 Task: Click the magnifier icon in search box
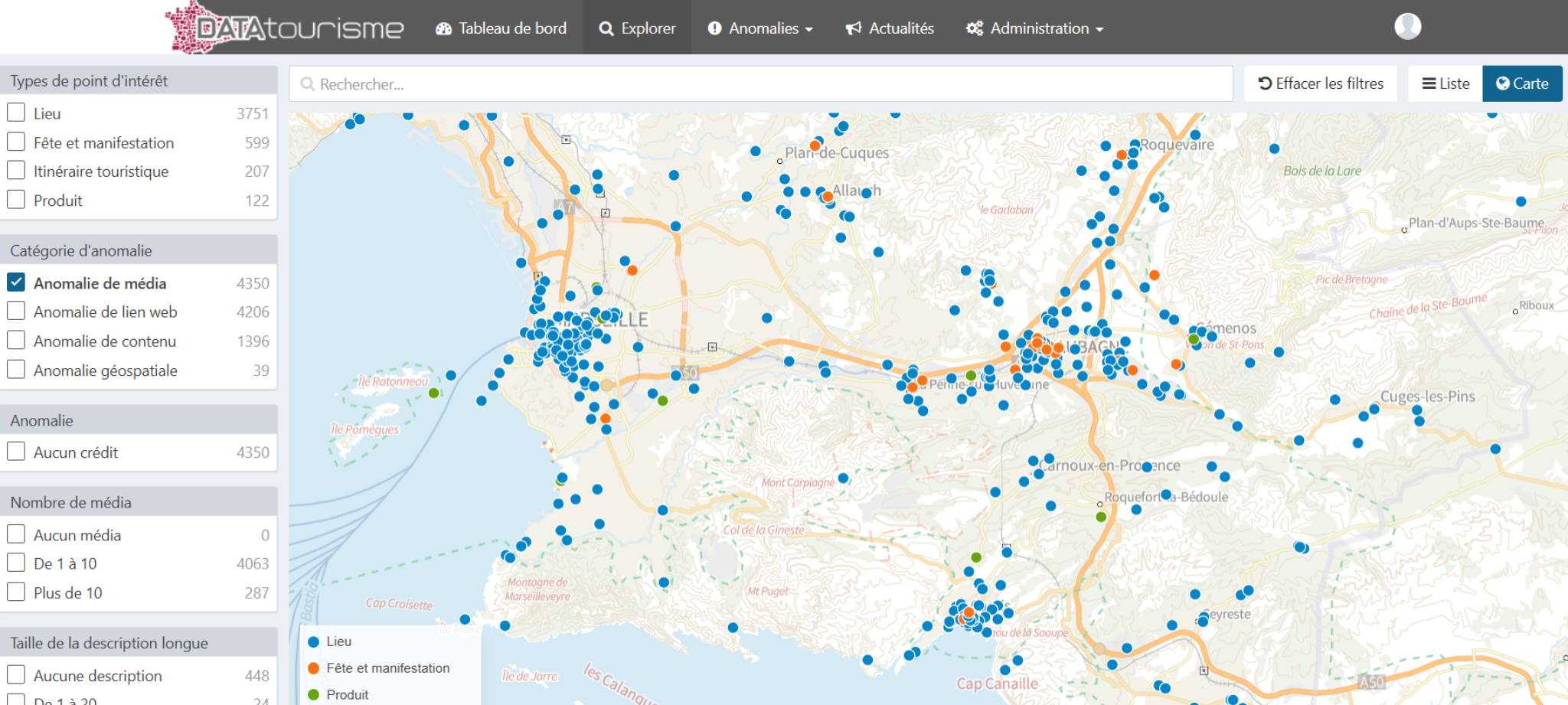(x=308, y=84)
